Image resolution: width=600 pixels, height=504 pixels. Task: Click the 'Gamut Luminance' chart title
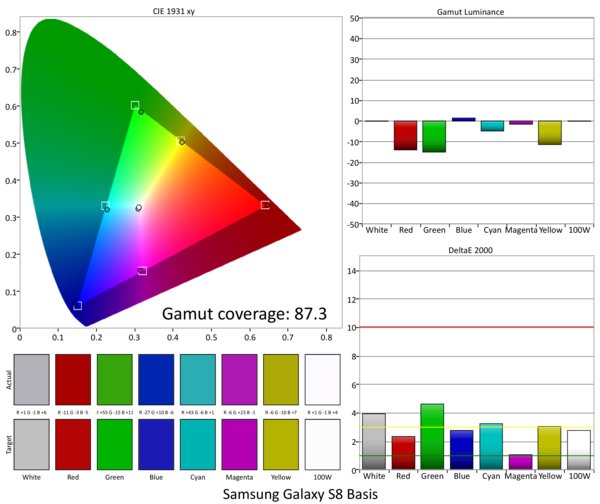470,12
